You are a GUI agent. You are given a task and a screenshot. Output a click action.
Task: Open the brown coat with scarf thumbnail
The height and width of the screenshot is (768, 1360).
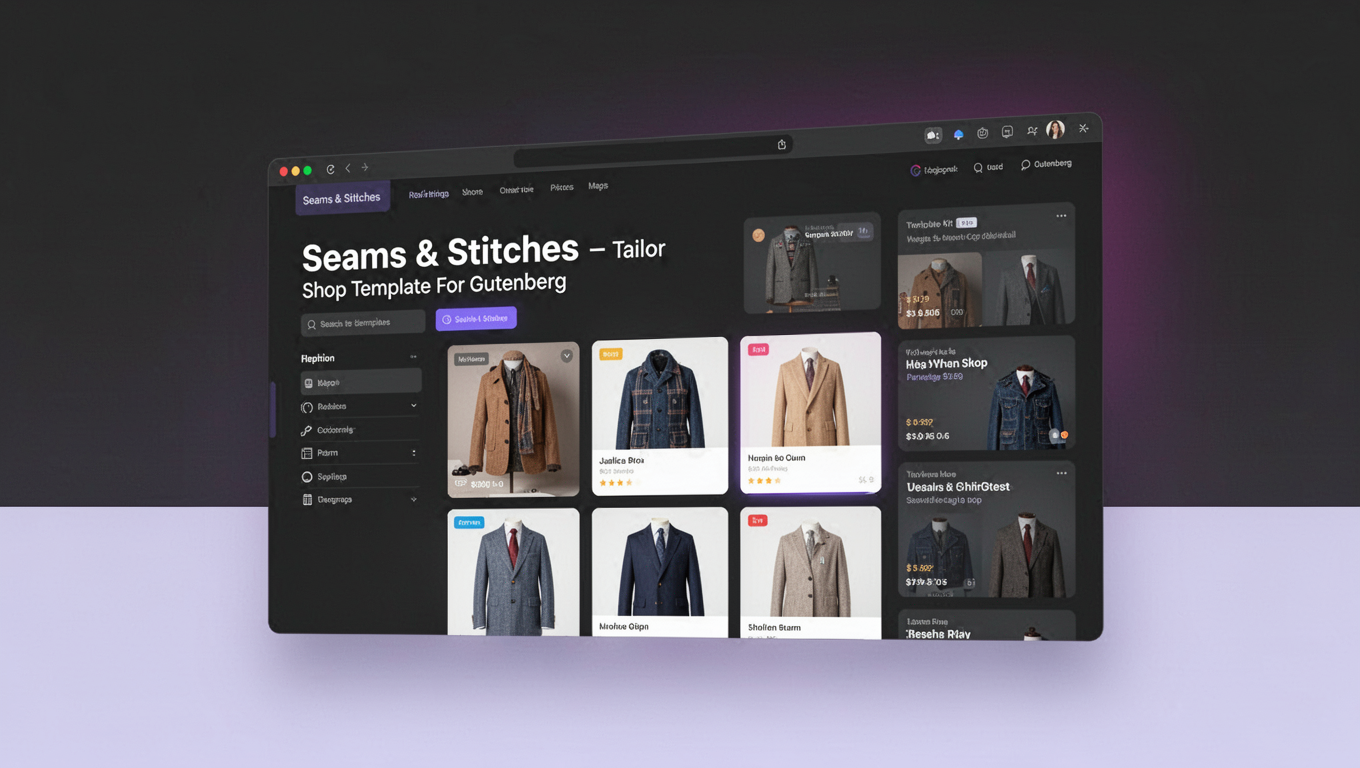click(513, 420)
